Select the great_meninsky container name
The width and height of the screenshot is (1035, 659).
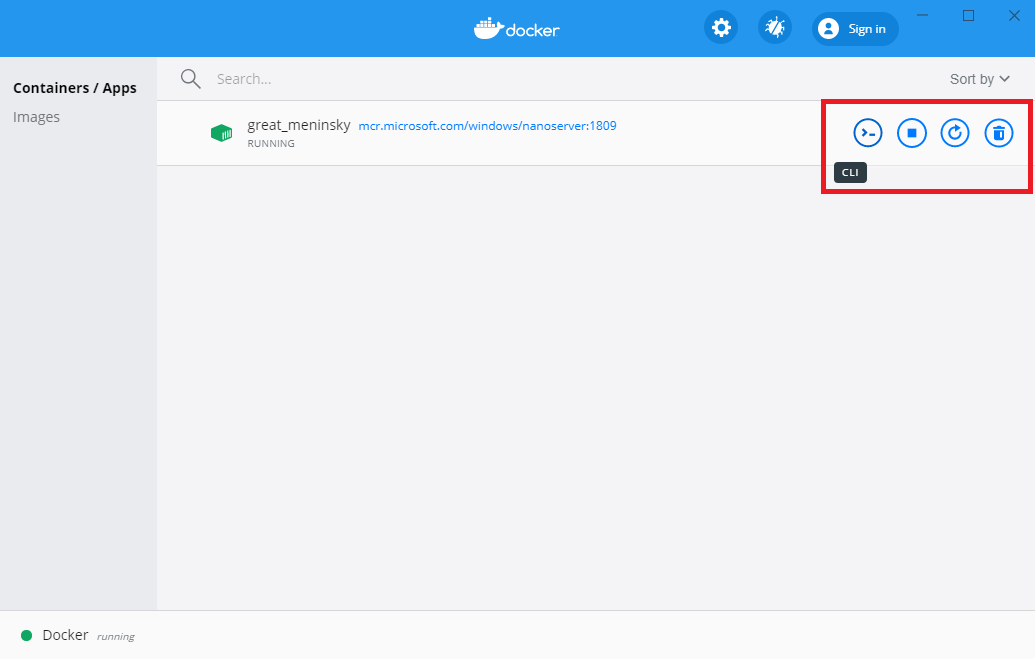[298, 125]
